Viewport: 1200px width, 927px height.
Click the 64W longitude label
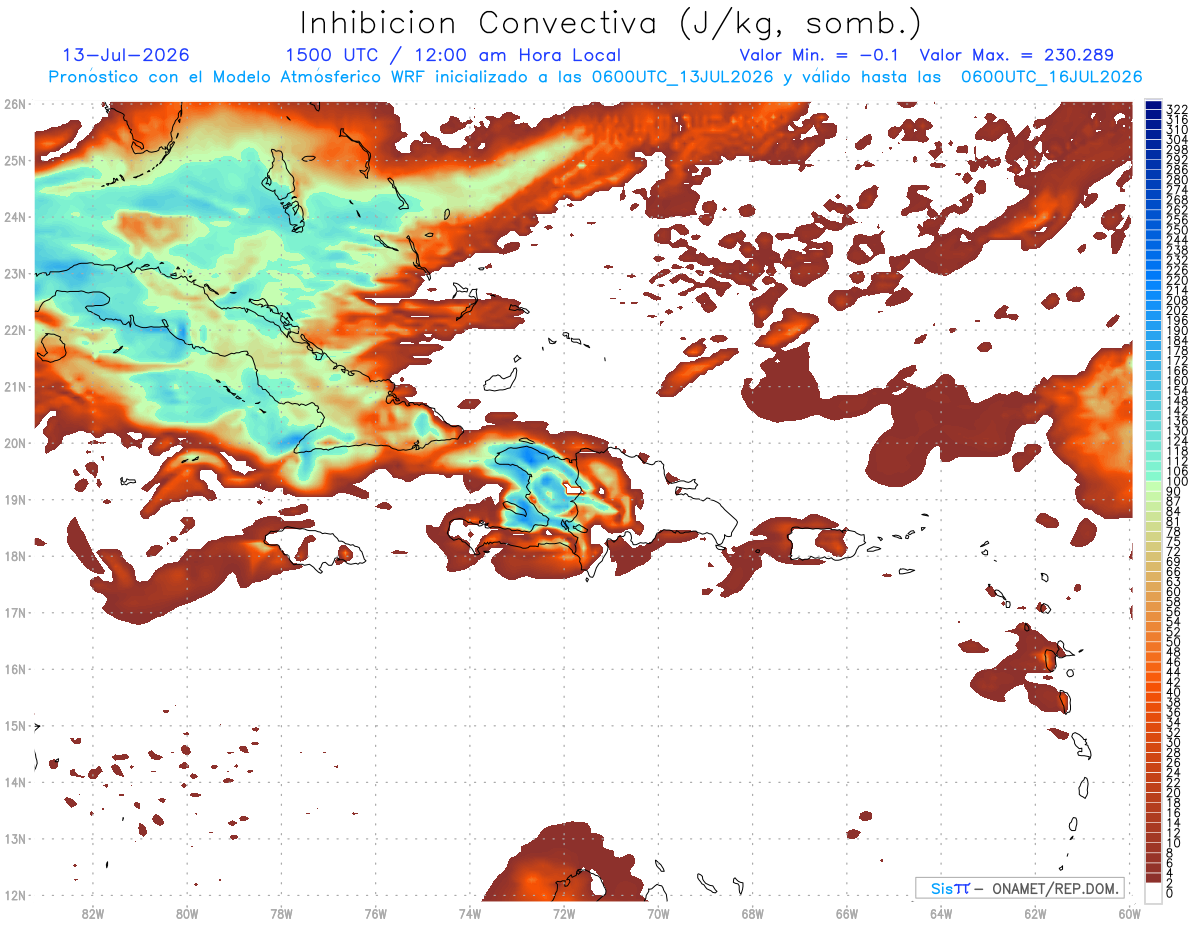(941, 913)
